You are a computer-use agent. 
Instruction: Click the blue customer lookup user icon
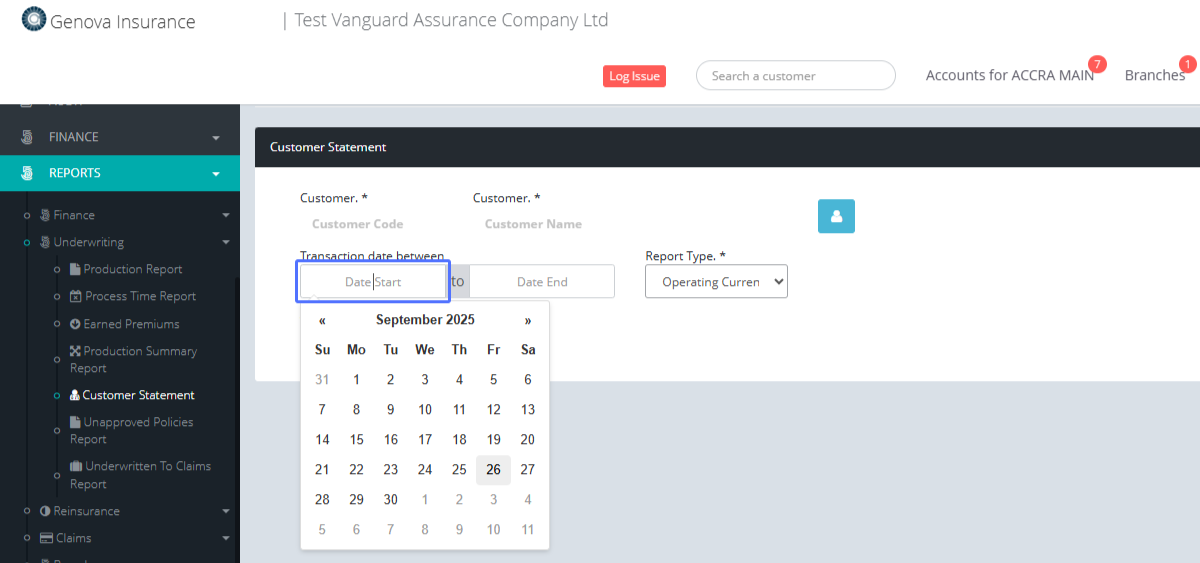(836, 216)
